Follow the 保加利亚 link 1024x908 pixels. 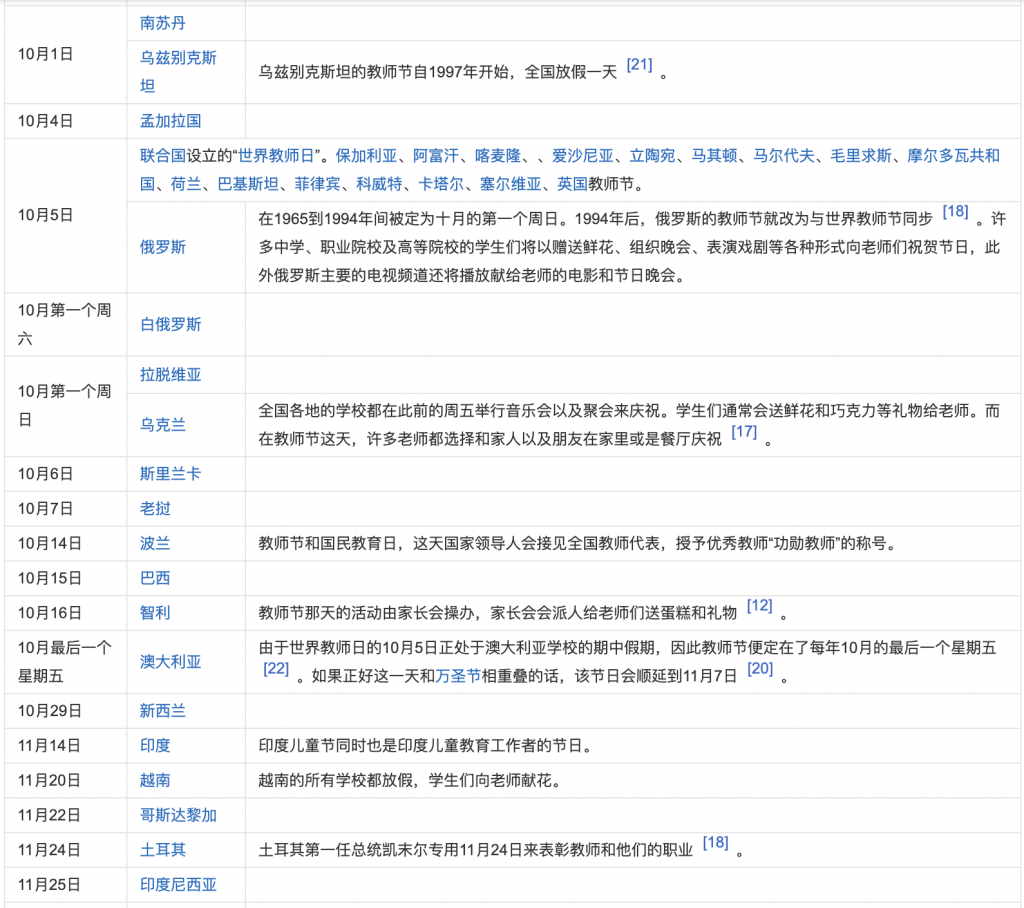(x=366, y=156)
